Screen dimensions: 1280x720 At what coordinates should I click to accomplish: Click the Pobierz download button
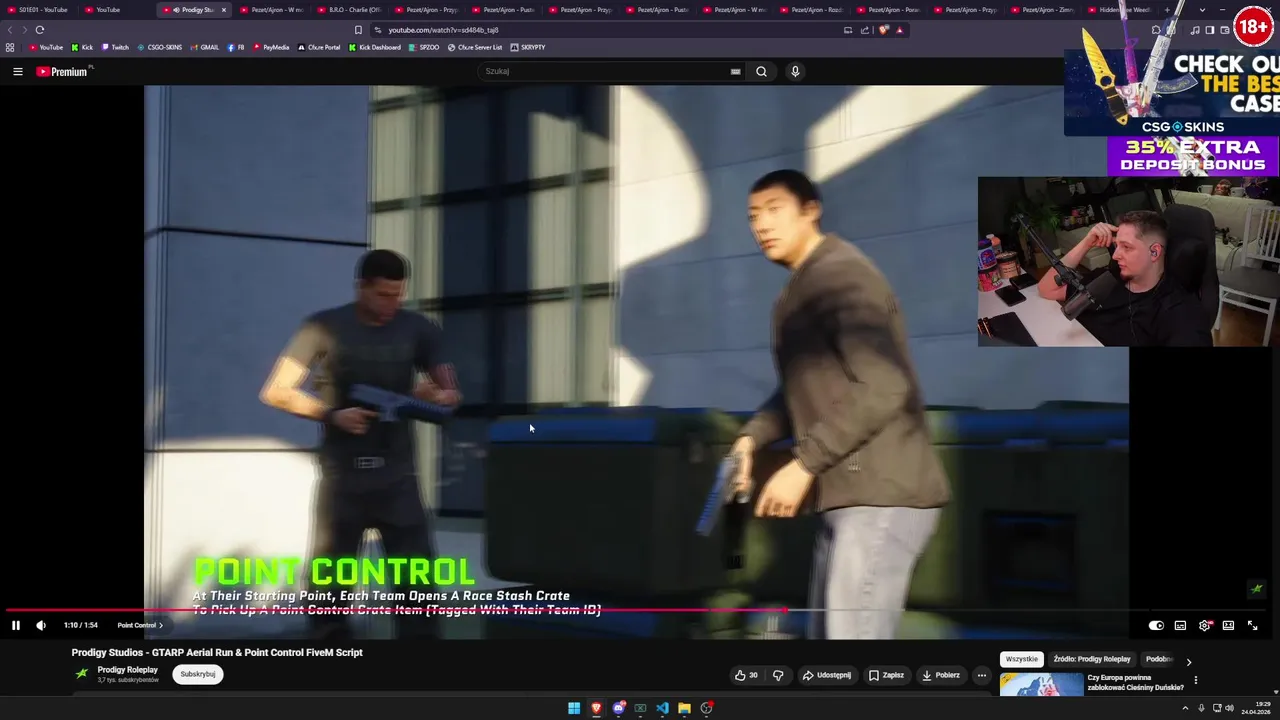click(941, 675)
